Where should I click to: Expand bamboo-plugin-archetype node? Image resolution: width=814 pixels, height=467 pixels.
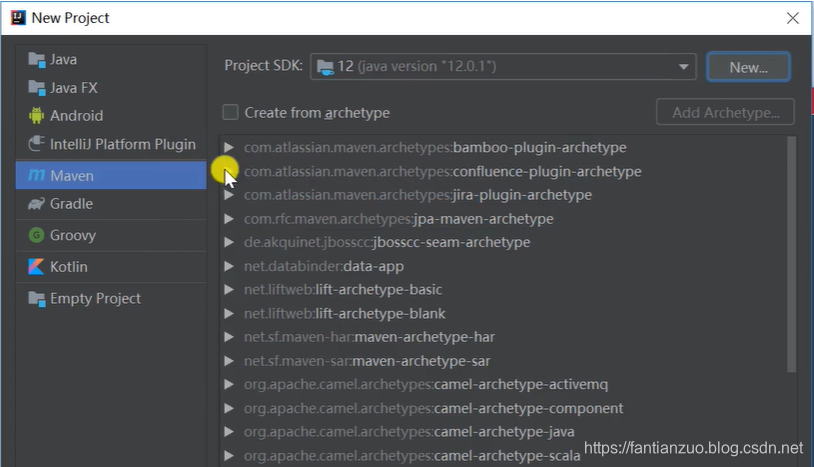pyautogui.click(x=228, y=147)
